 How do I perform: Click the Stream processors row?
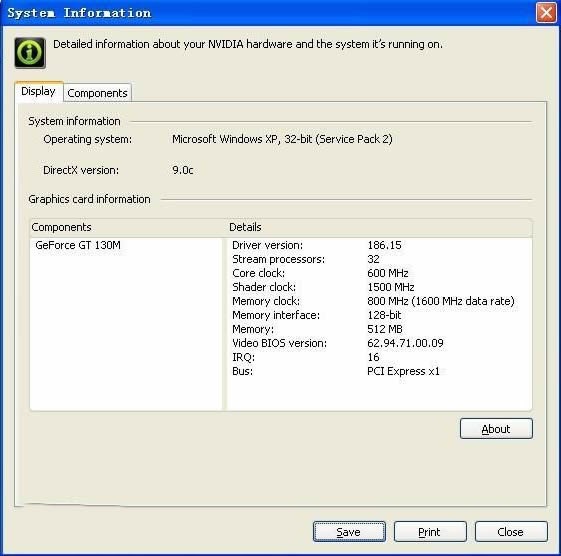[x=379, y=259]
